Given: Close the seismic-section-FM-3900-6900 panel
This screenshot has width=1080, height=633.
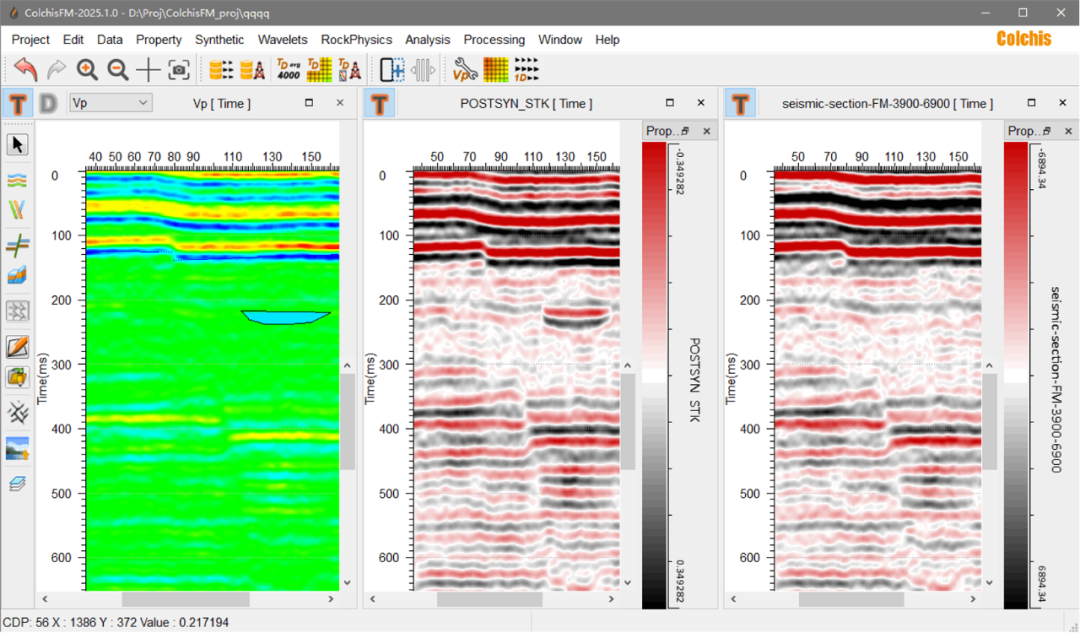Looking at the screenshot, I should pyautogui.click(x=1061, y=103).
